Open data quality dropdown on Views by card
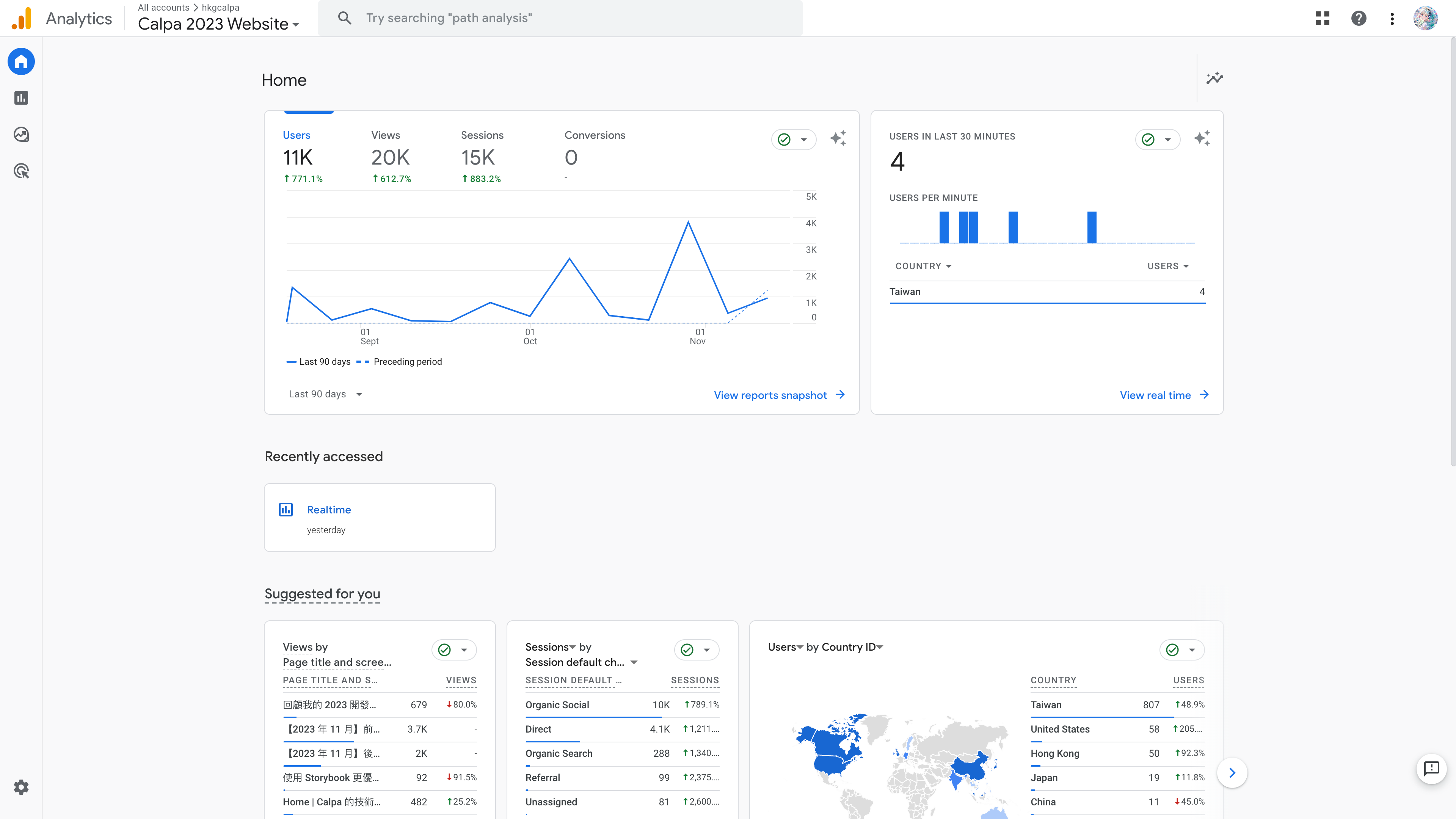 pyautogui.click(x=454, y=650)
